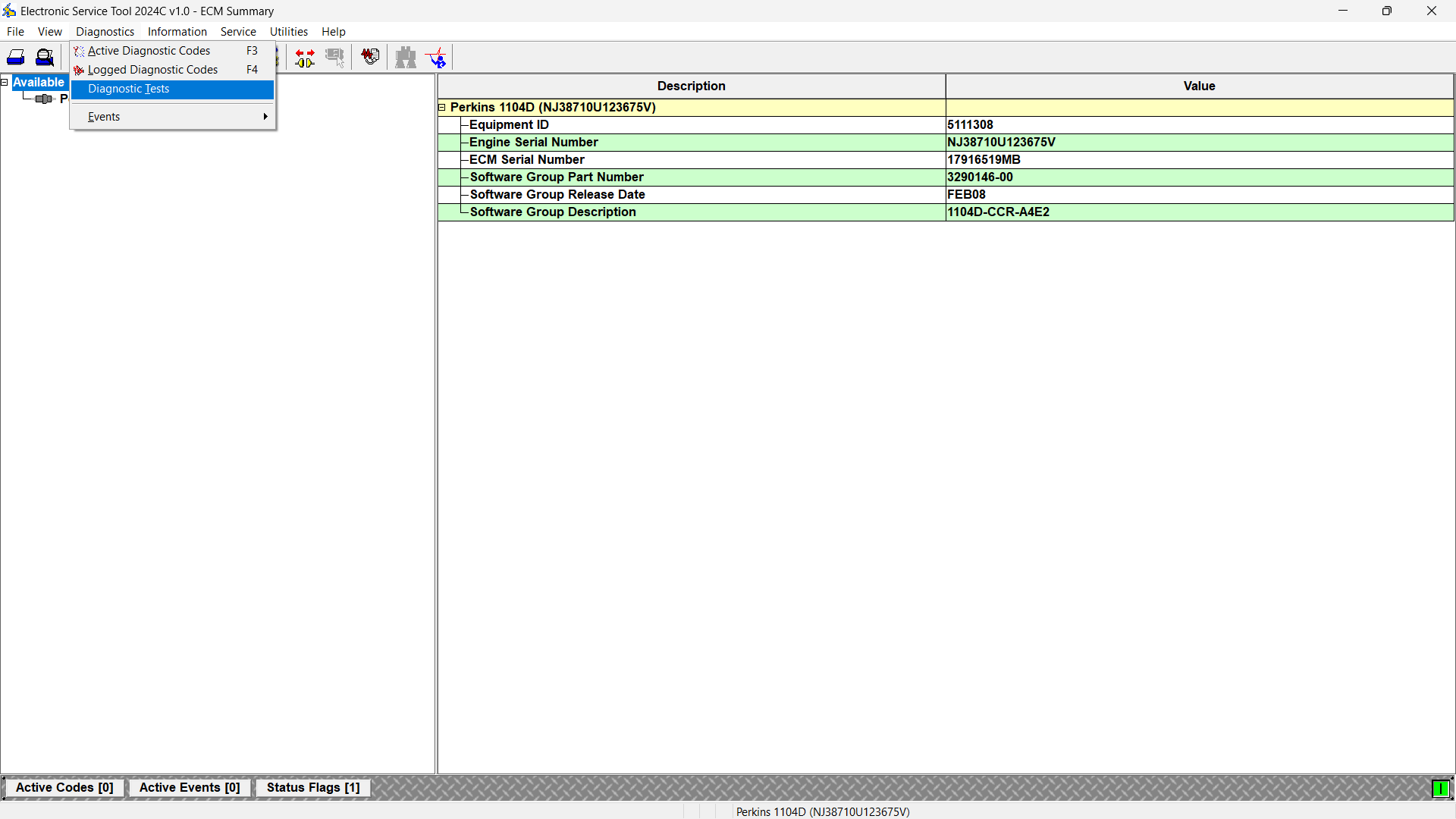Select the Engine Serial Number row label
Screen dimensions: 1456x819
coord(534,143)
